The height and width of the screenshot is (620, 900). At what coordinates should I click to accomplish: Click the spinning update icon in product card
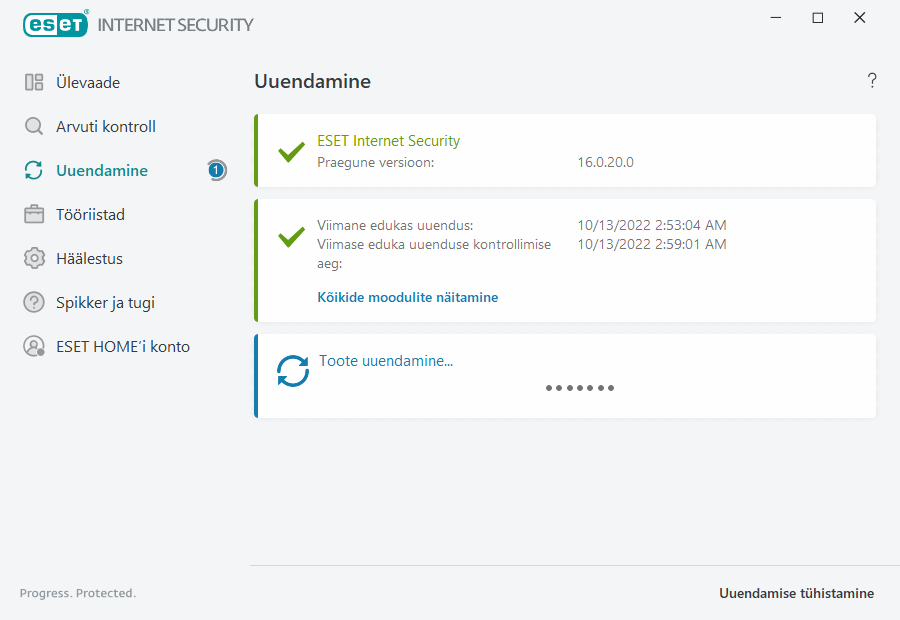pos(293,371)
